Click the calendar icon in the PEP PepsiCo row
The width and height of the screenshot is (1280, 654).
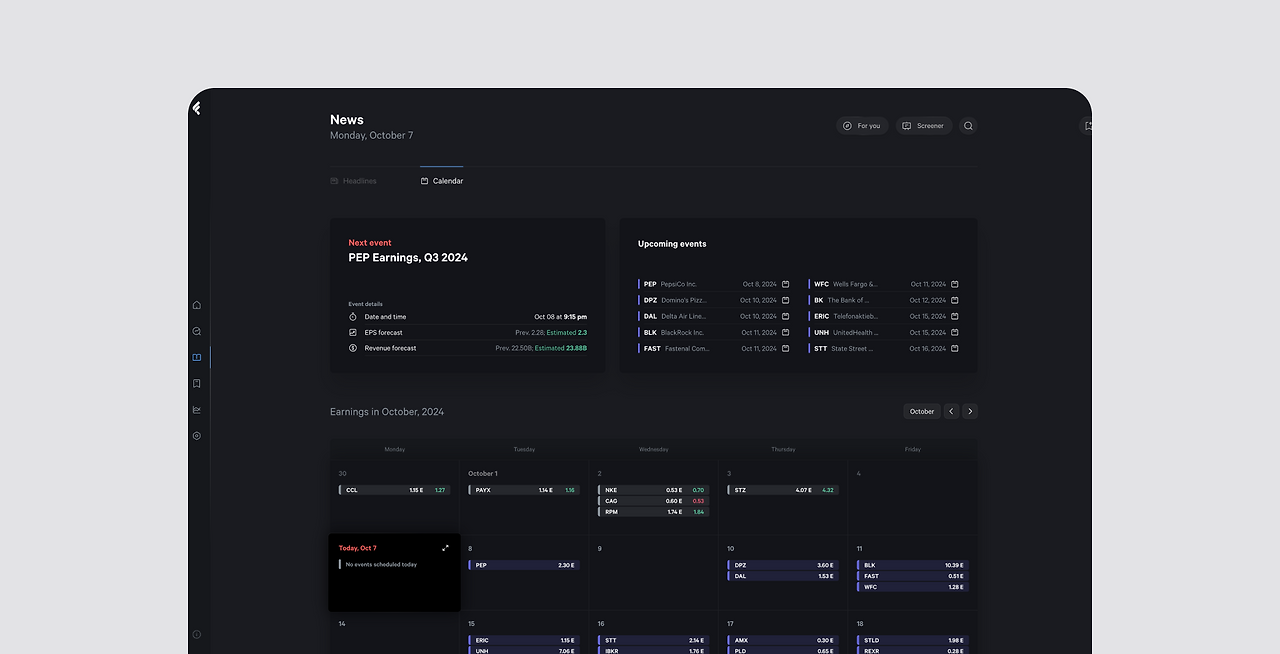[786, 284]
